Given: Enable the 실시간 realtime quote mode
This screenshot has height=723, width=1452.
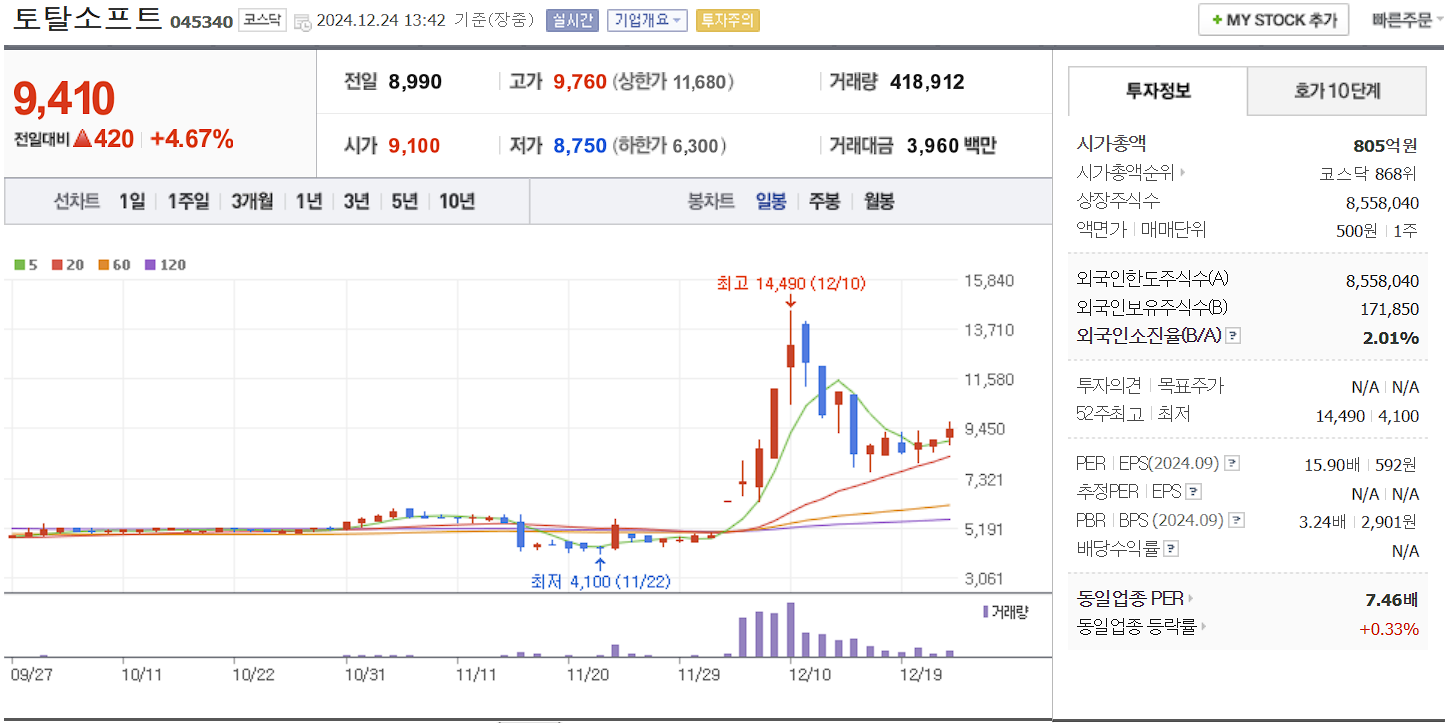Looking at the screenshot, I should 568,21.
